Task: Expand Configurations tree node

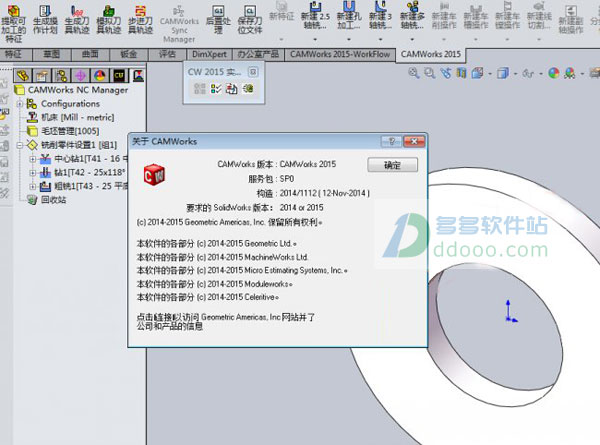Action: pyautogui.click(x=20, y=104)
